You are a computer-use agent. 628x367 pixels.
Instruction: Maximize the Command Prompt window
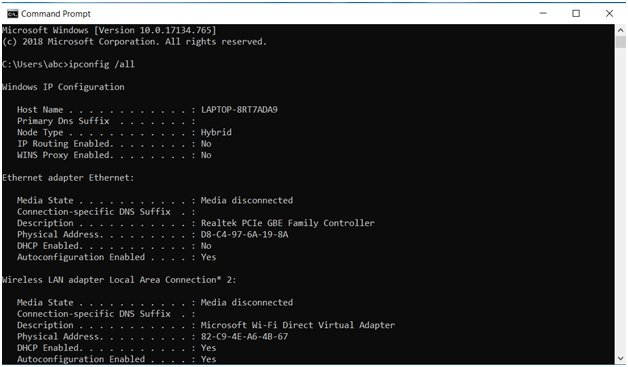[576, 13]
